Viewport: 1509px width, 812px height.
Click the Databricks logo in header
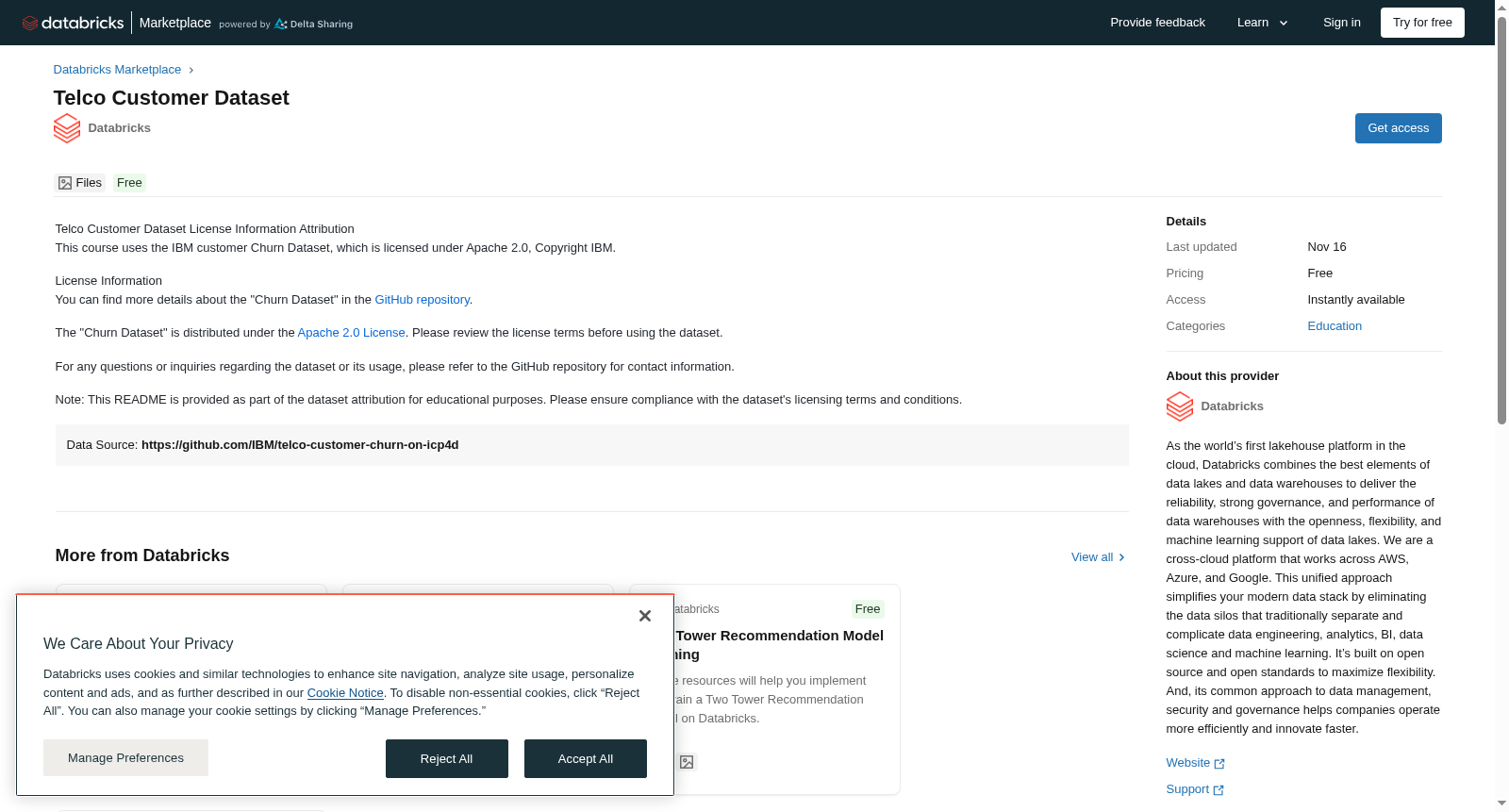[73, 23]
